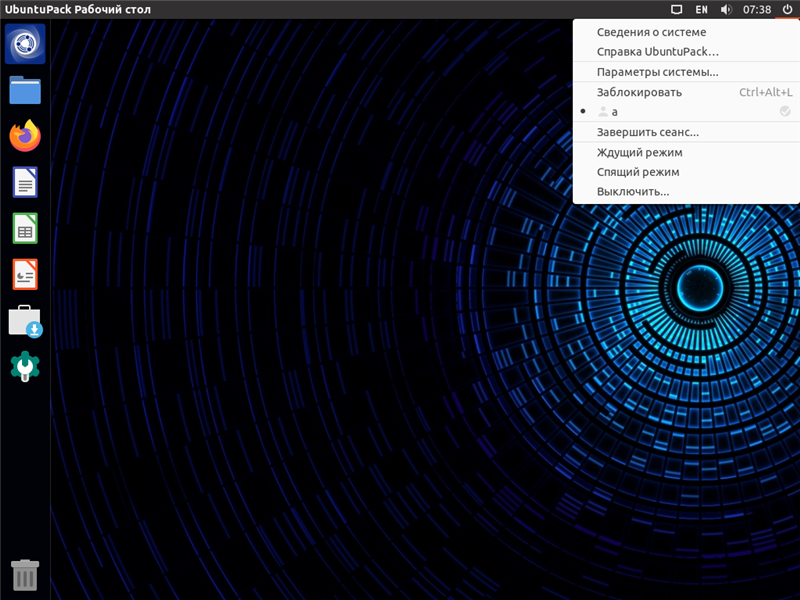Open the software installer bag icon
The height and width of the screenshot is (600, 800).
pos(25,321)
